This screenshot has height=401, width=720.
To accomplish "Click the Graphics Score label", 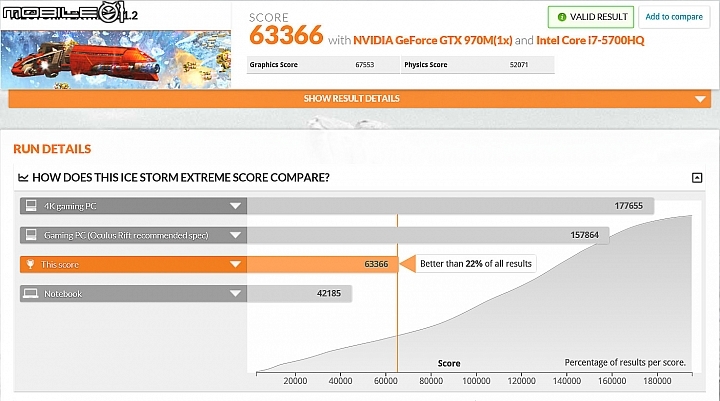I will [x=274, y=65].
